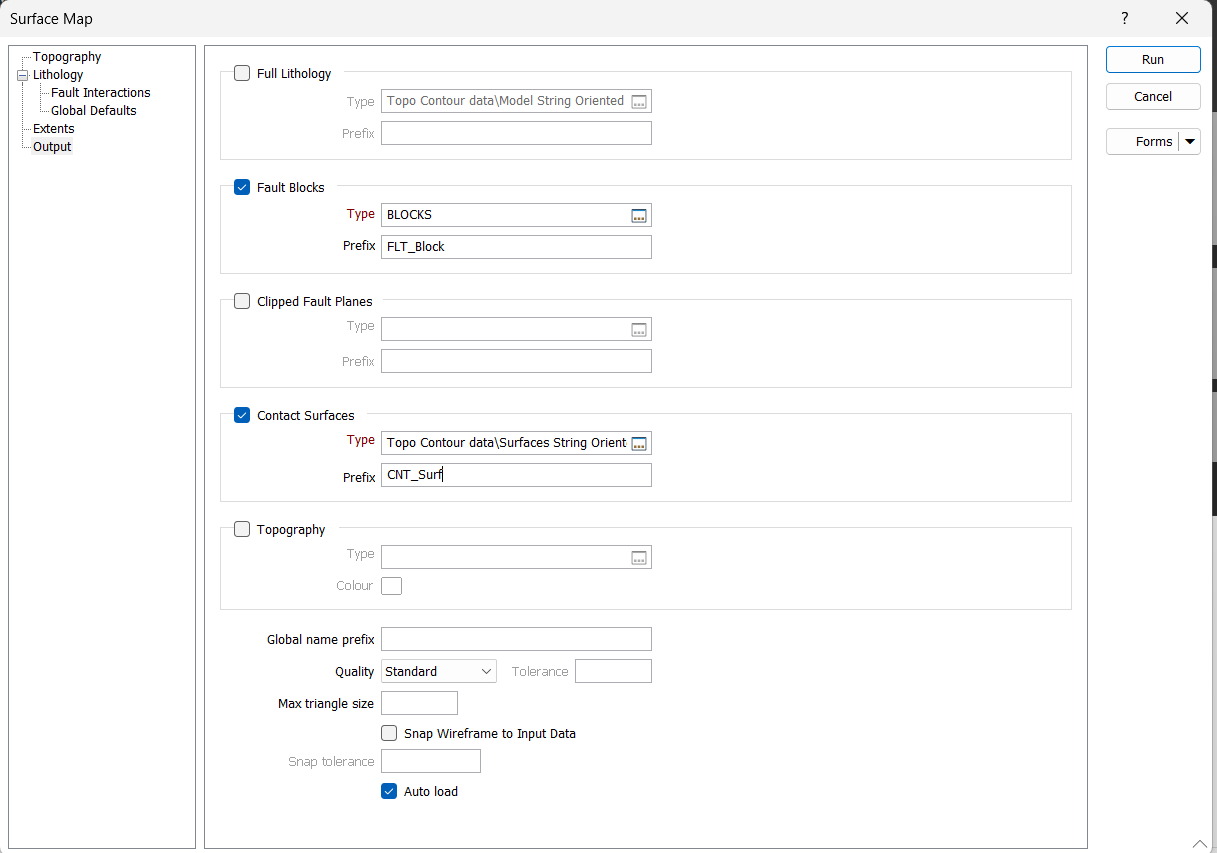Viewport: 1217px width, 853px height.
Task: Enable Snap Wireframe to Input Data
Action: tap(389, 733)
